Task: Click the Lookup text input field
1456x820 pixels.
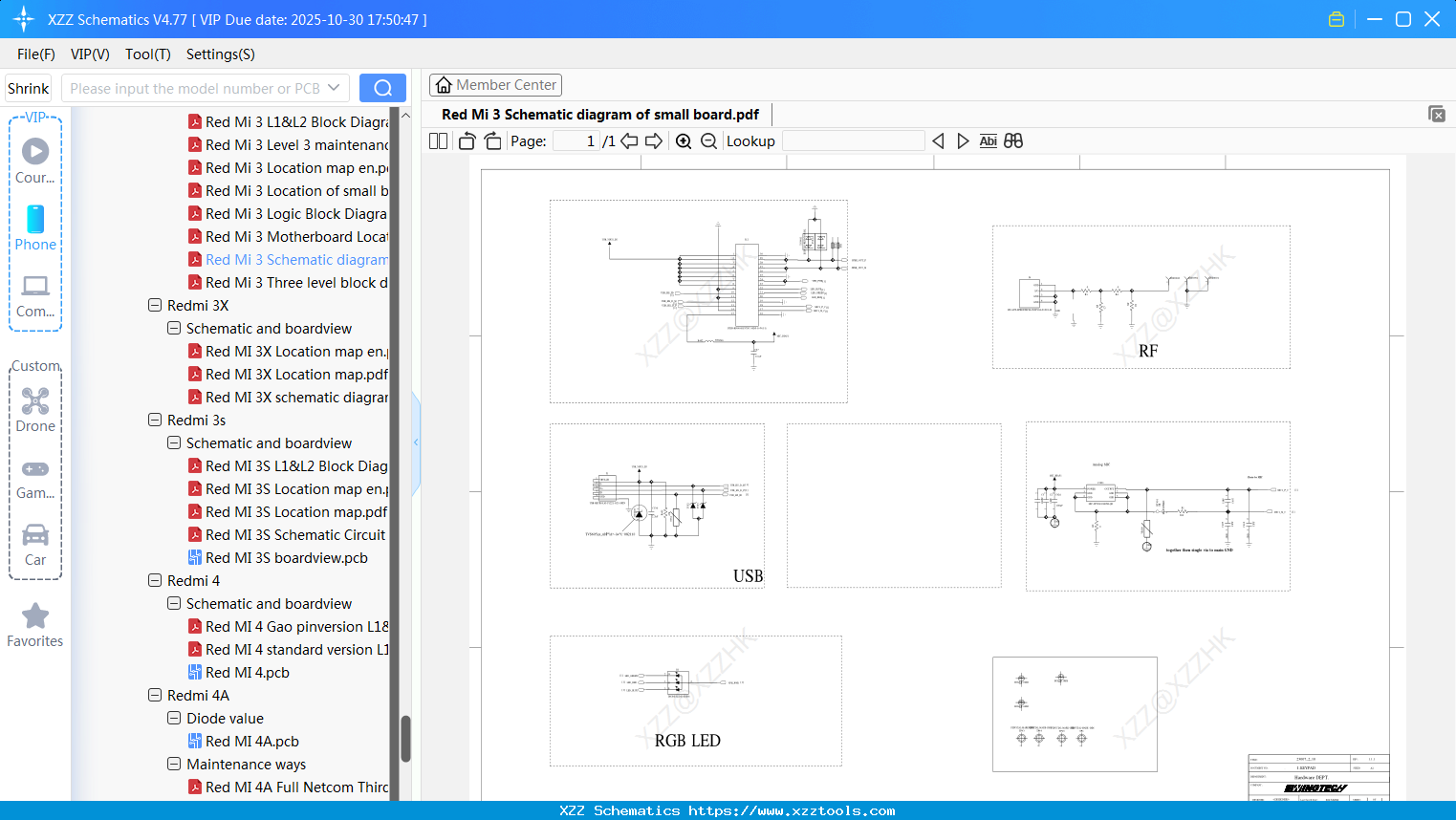Action: (x=853, y=141)
